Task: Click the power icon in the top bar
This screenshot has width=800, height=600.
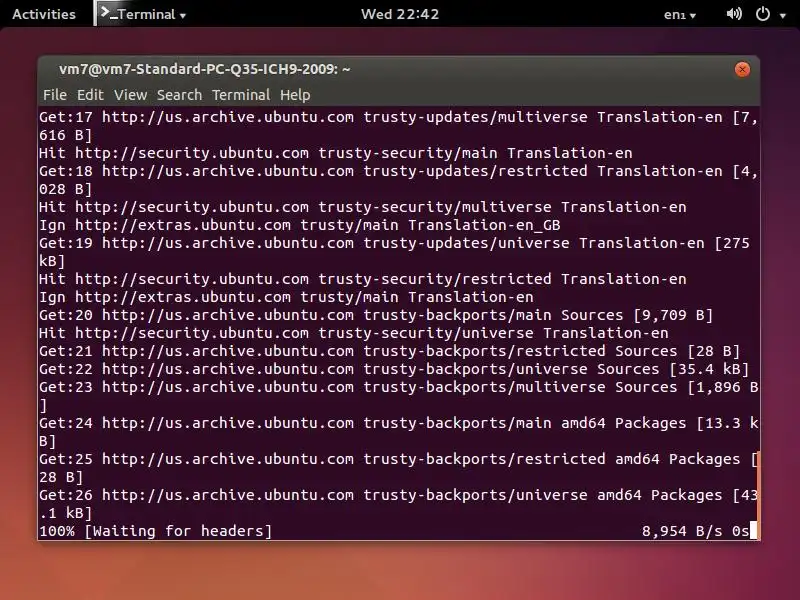Action: 763,14
